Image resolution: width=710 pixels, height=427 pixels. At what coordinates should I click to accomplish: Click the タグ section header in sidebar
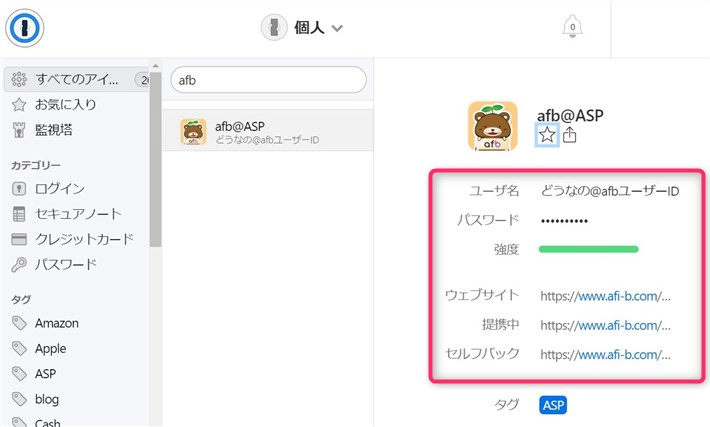coord(21,299)
